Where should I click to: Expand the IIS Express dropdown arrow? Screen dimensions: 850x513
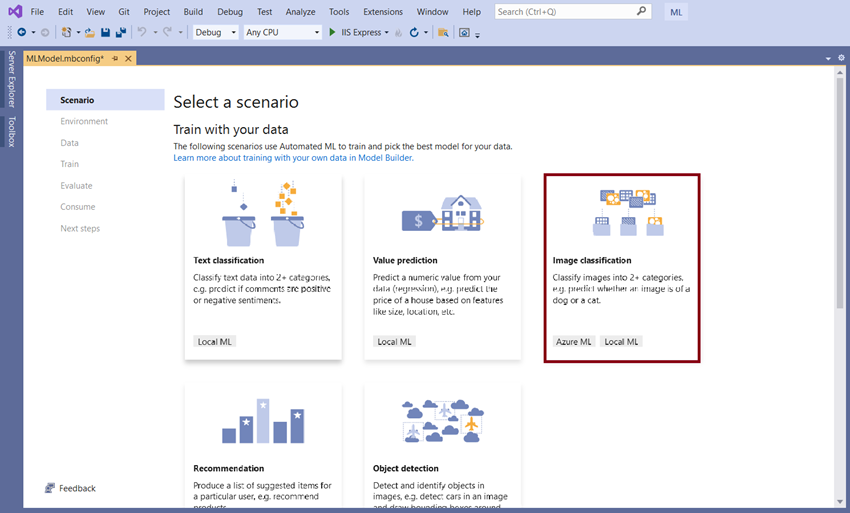(x=387, y=33)
